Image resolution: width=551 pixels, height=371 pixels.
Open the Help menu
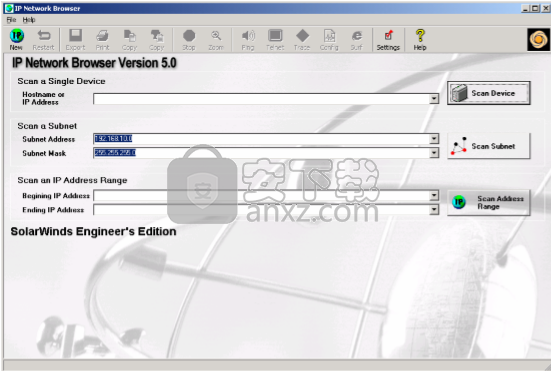coord(29,20)
